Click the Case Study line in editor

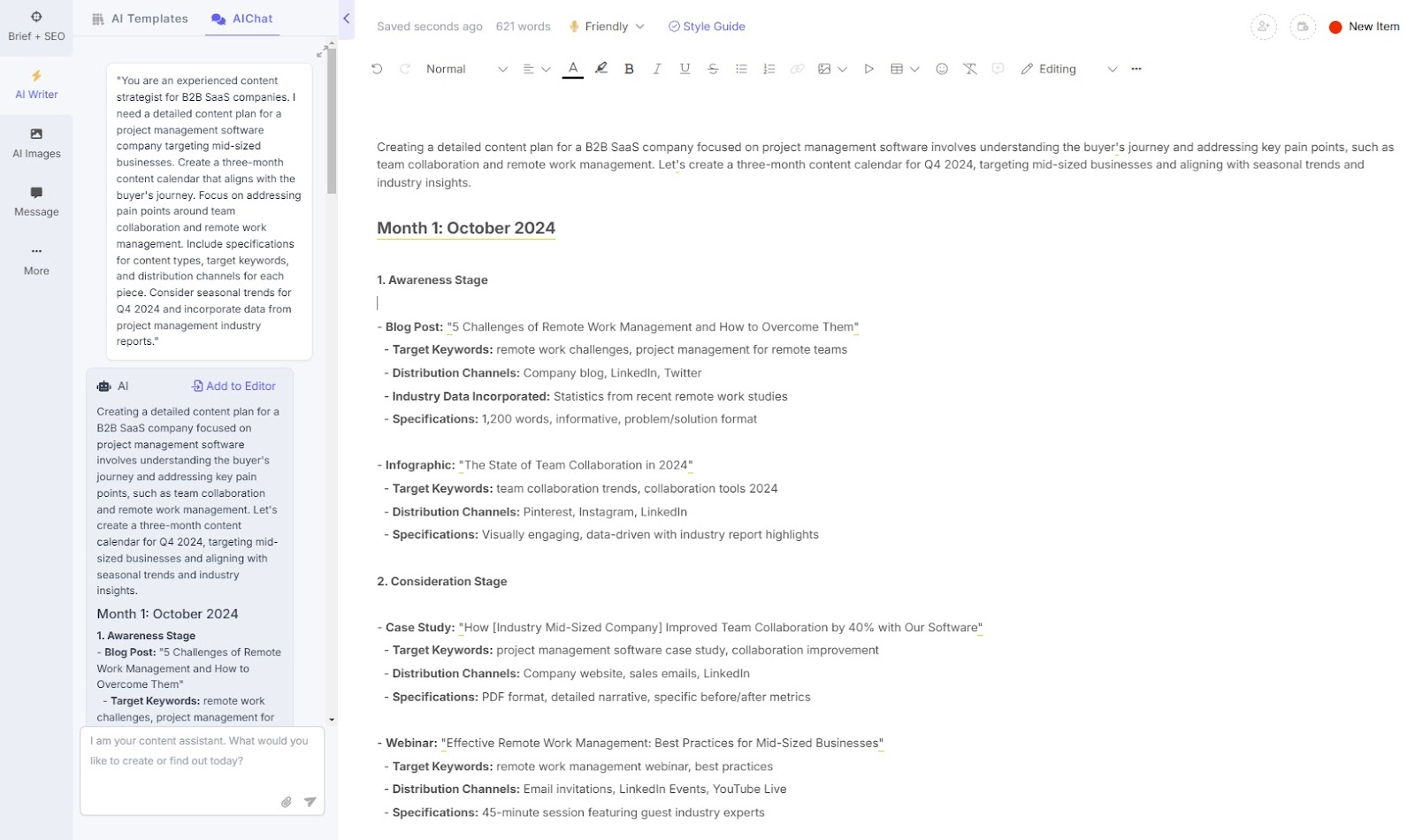tap(680, 628)
